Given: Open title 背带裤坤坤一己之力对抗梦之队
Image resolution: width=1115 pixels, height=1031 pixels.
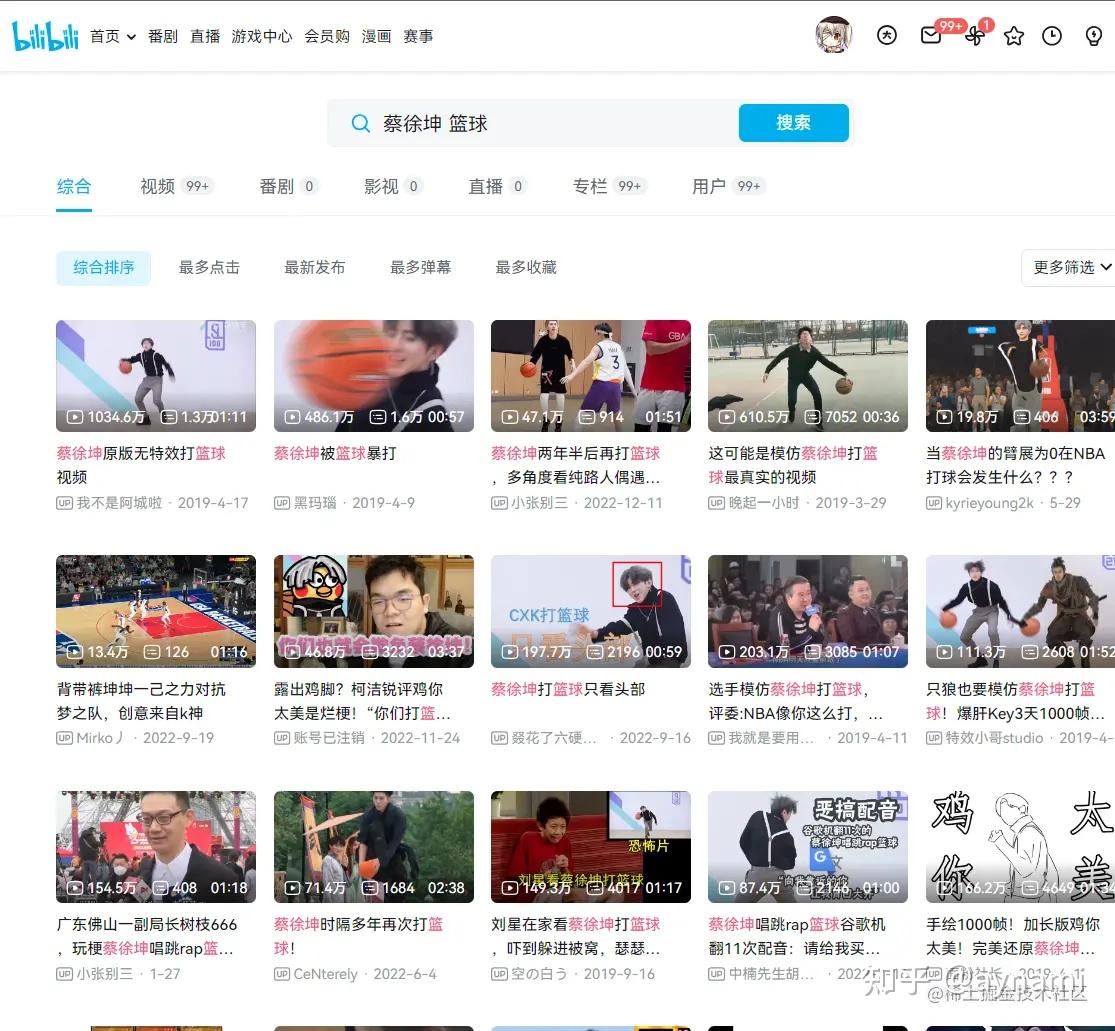Looking at the screenshot, I should coord(141,700).
